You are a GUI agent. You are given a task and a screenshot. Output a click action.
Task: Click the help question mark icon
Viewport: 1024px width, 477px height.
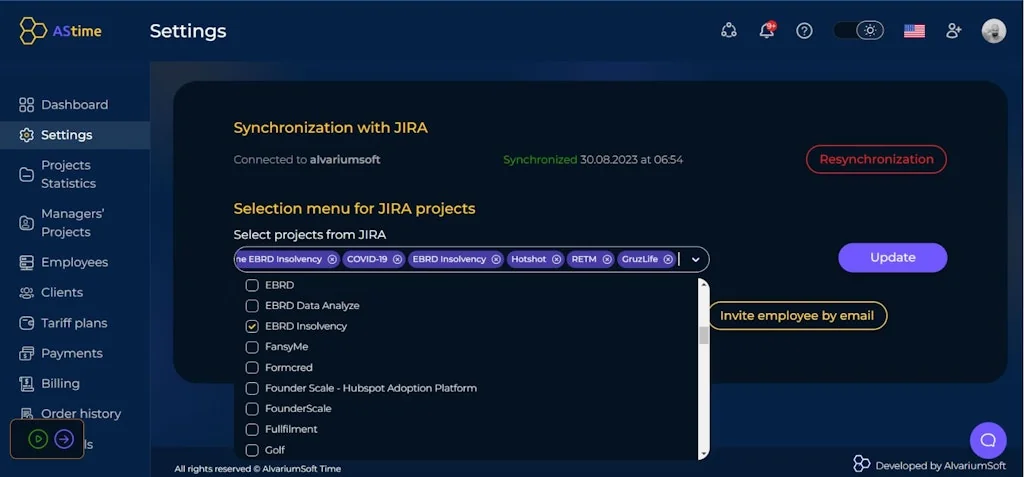804,30
